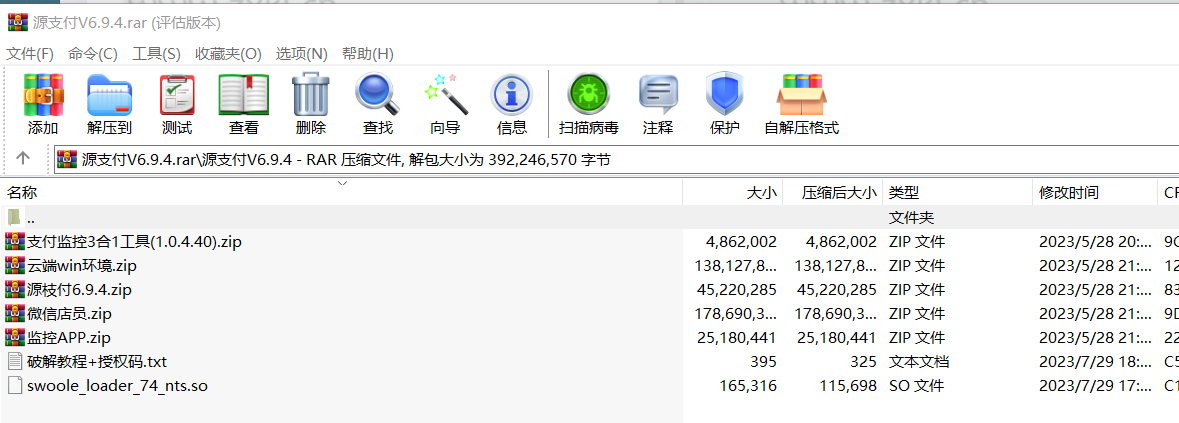The image size is (1179, 423).
Task: Sort by 修改时间 column header
Action: point(1095,193)
